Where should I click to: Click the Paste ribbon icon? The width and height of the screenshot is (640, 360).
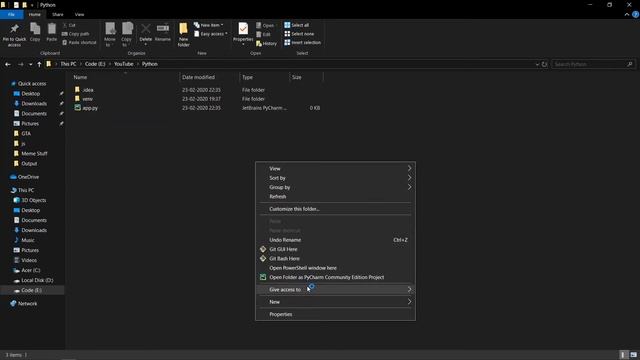coord(51,32)
